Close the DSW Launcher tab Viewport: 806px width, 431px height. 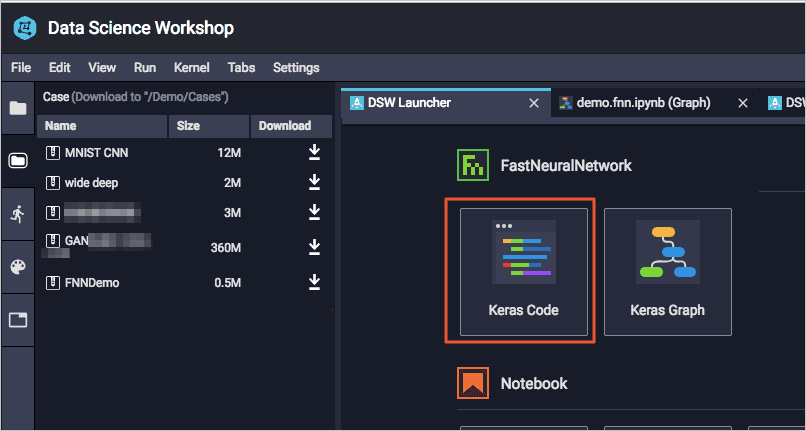(534, 103)
